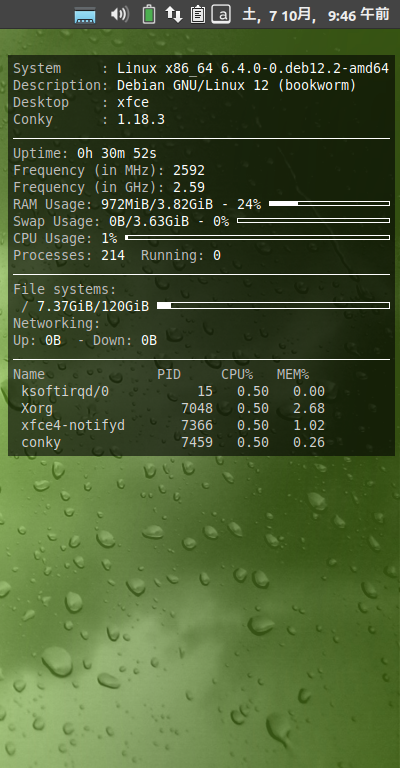Open the clipboard manager icon
400x768 pixels.
click(x=197, y=14)
